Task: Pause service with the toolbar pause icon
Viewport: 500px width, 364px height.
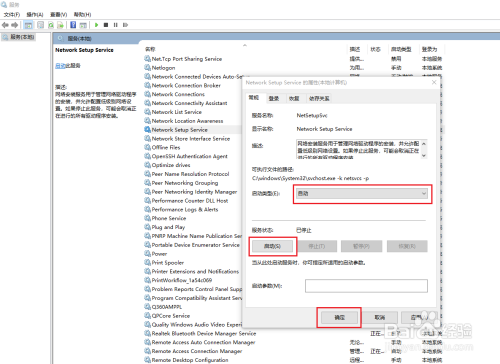Action: (x=115, y=25)
